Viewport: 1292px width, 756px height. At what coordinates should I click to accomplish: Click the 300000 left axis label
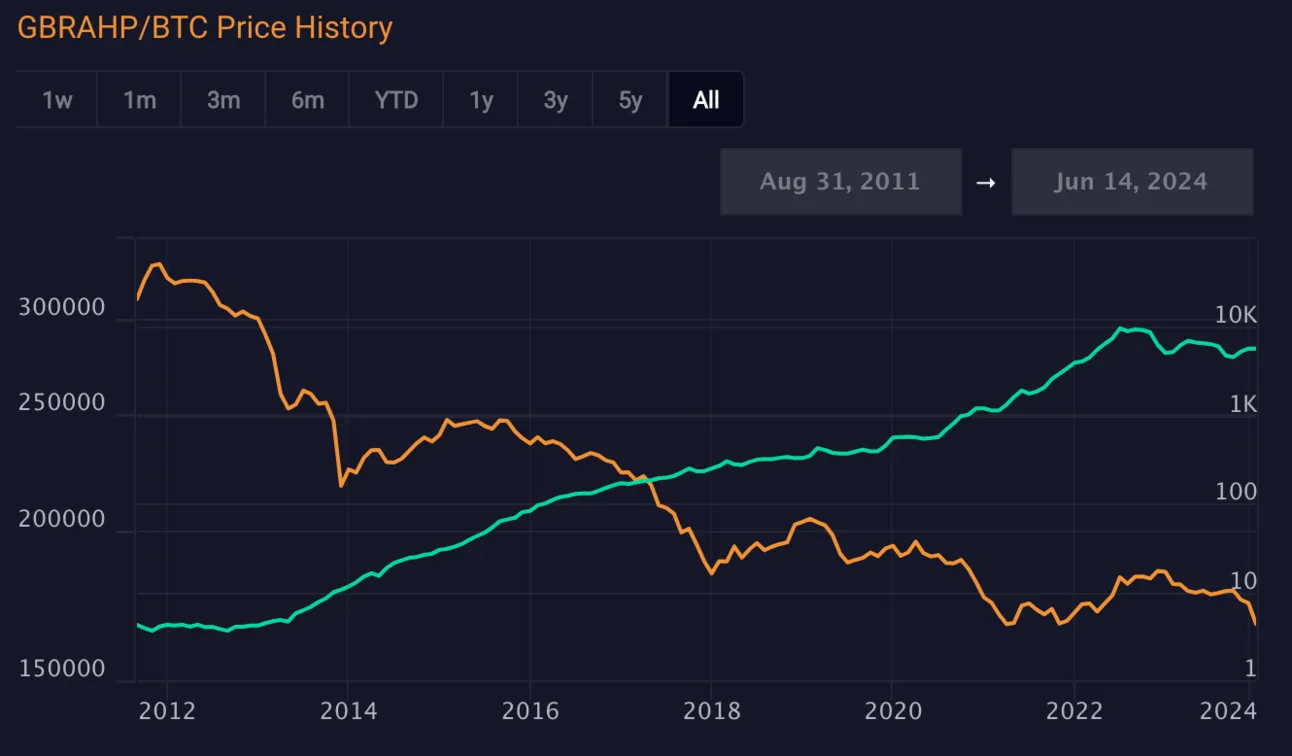62,308
